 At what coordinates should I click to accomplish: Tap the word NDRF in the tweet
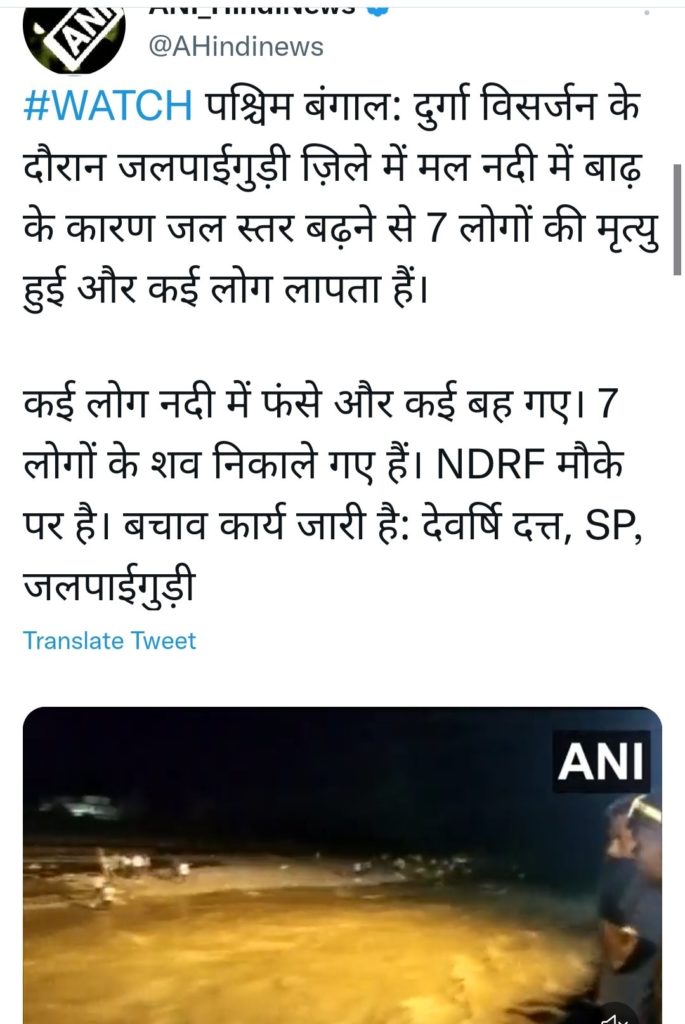tap(489, 464)
